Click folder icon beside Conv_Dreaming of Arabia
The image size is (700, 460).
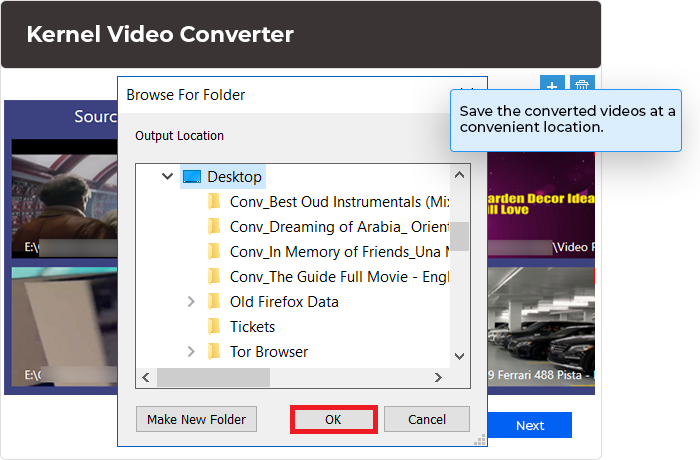[214, 226]
